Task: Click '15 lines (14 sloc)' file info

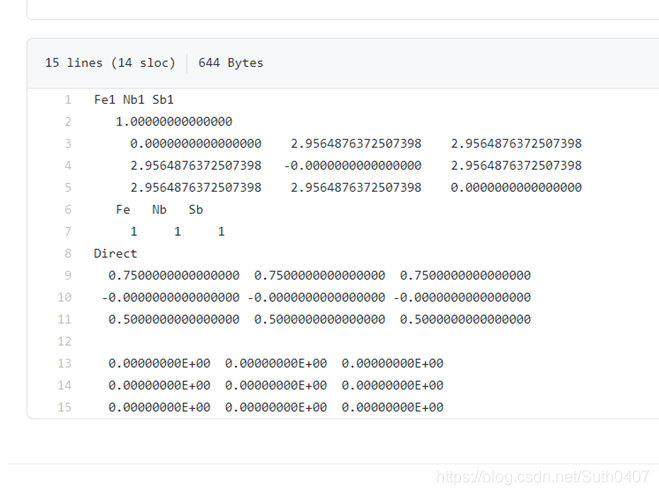Action: (x=110, y=63)
